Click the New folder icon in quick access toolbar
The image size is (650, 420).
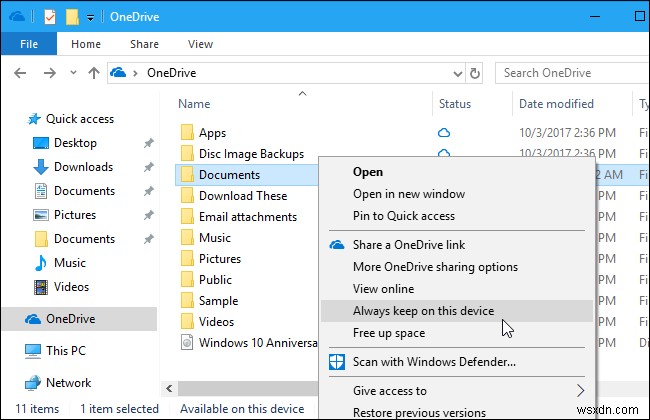coord(72,17)
